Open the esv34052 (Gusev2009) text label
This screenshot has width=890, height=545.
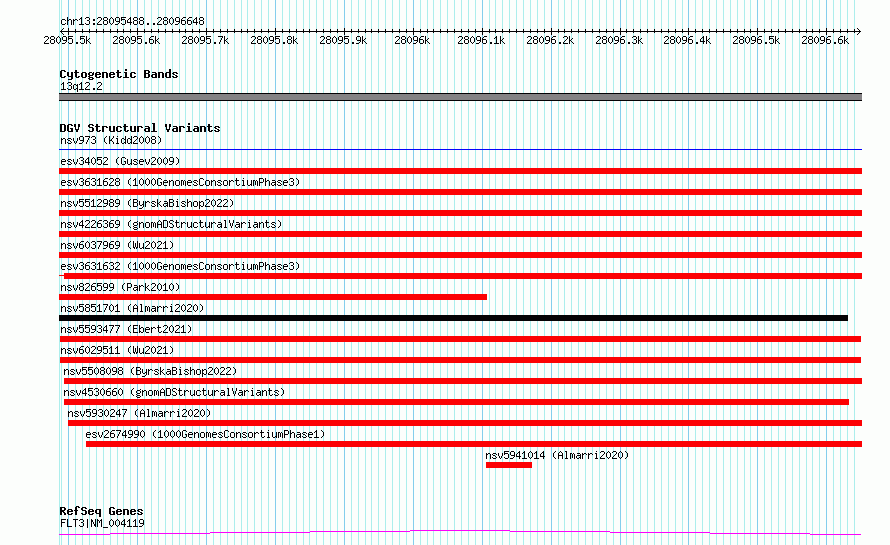point(120,161)
